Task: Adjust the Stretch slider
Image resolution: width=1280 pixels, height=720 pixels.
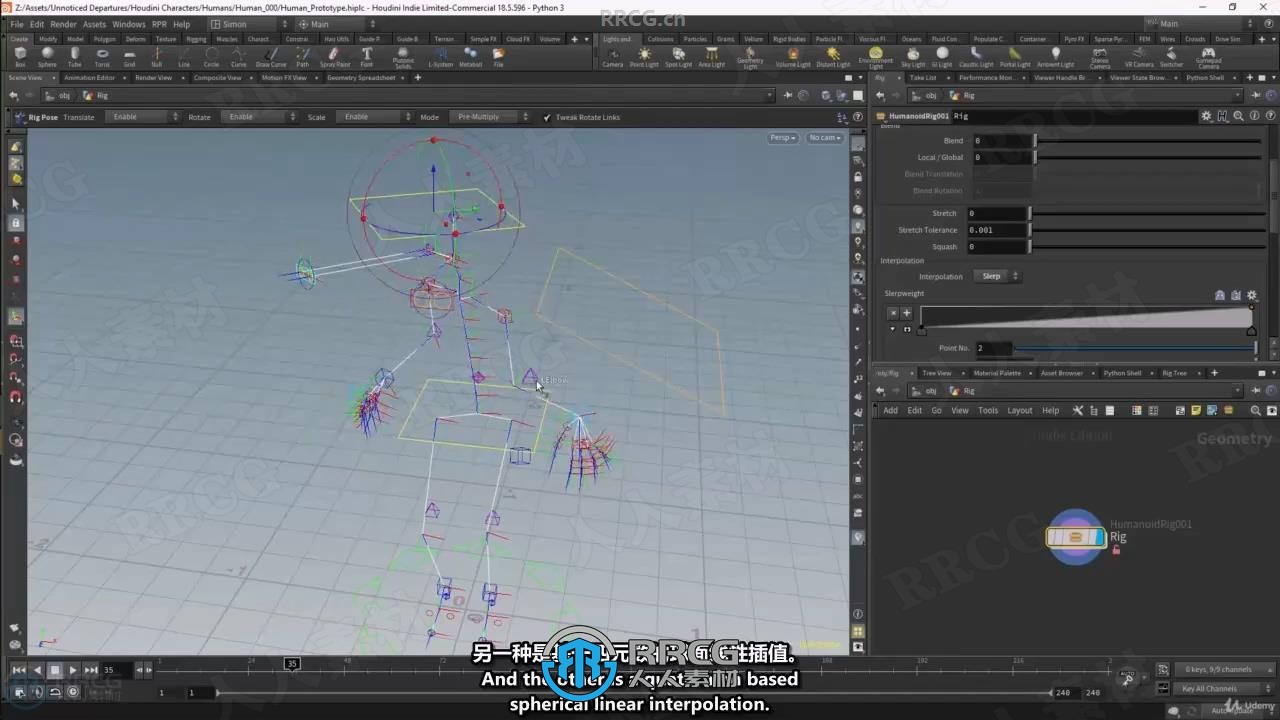Action: pyautogui.click(x=1146, y=213)
